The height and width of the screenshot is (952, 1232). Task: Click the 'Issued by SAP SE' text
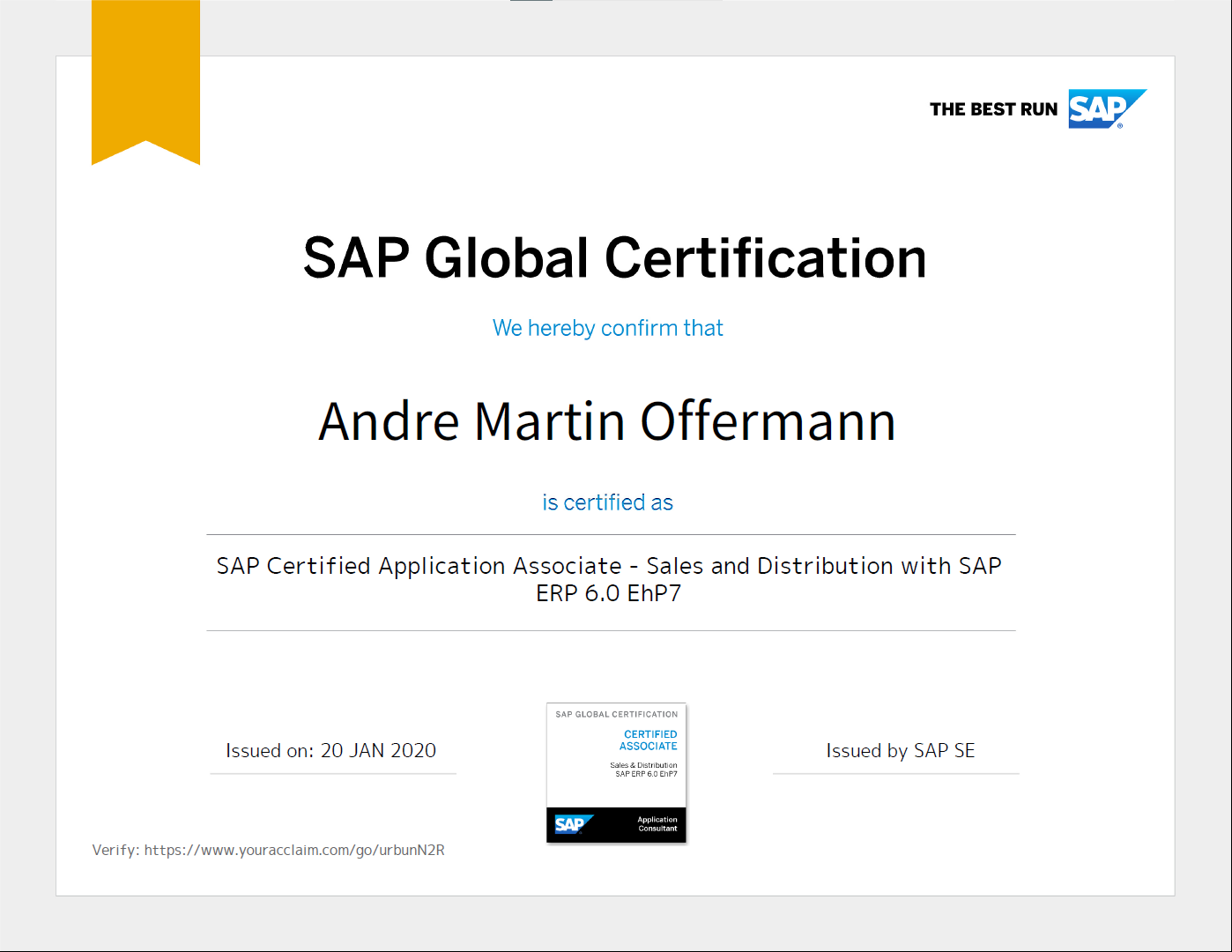coord(900,751)
